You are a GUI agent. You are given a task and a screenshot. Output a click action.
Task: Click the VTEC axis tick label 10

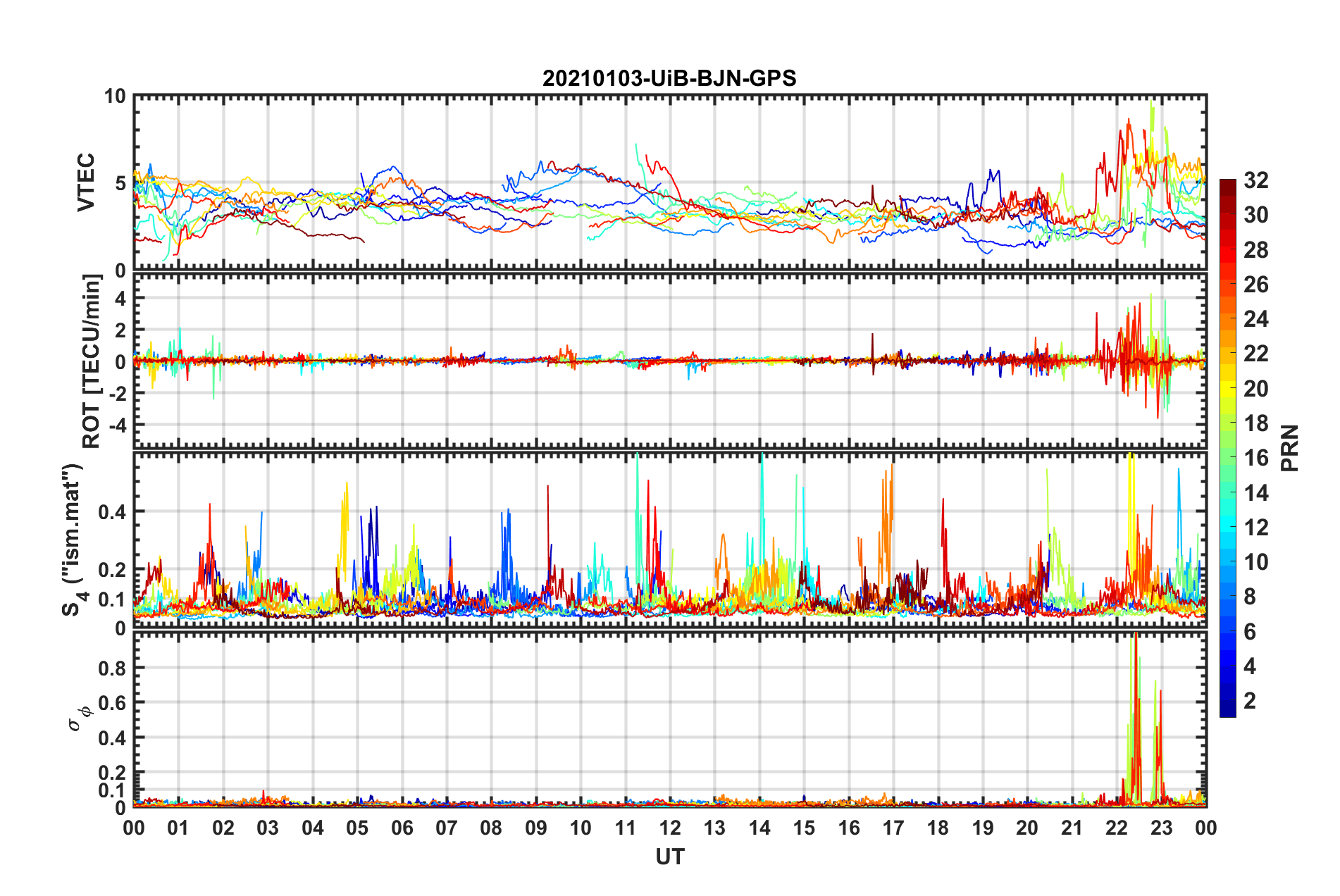click(115, 96)
